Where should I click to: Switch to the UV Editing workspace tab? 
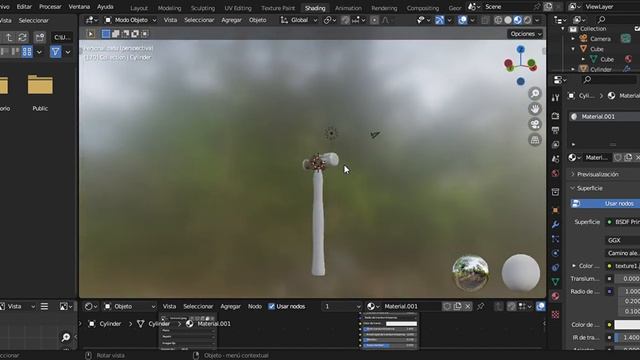[x=238, y=8]
